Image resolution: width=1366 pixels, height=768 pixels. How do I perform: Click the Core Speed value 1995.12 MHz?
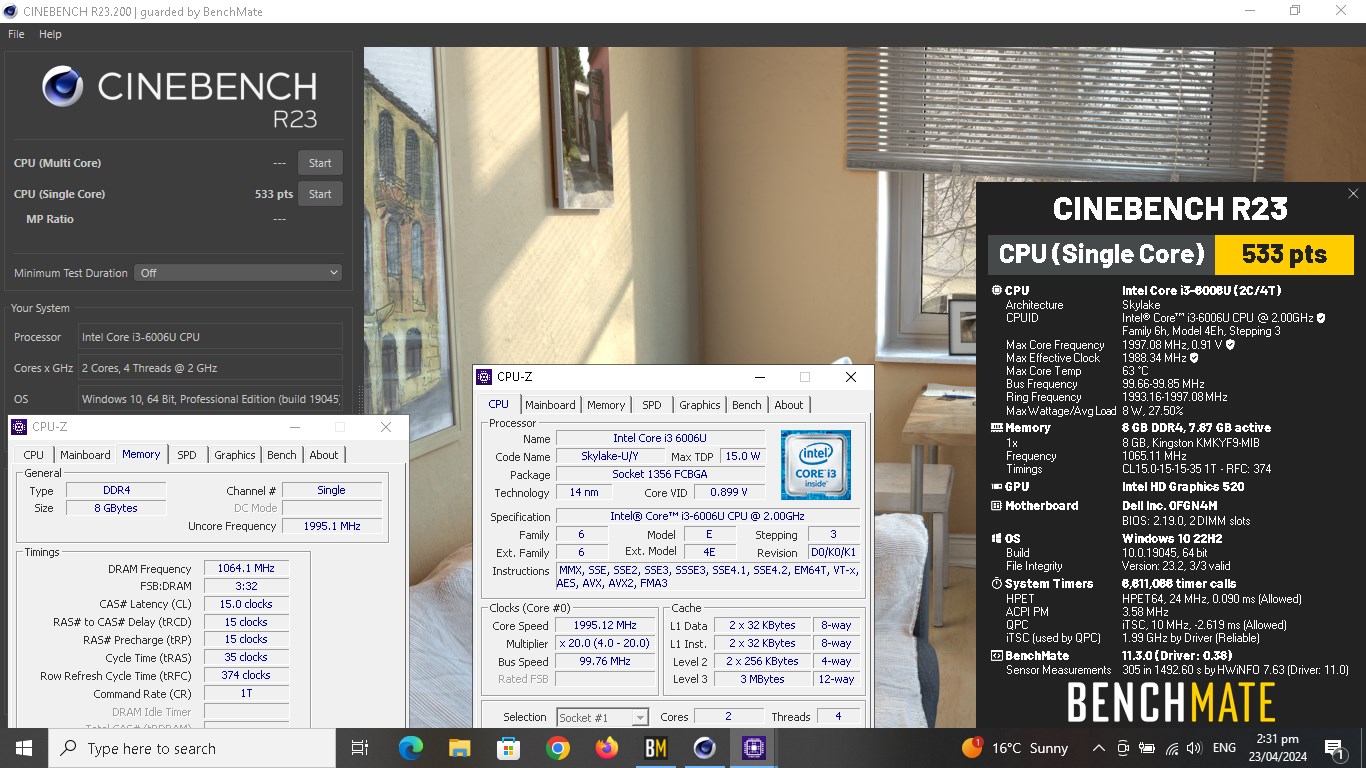pos(606,626)
